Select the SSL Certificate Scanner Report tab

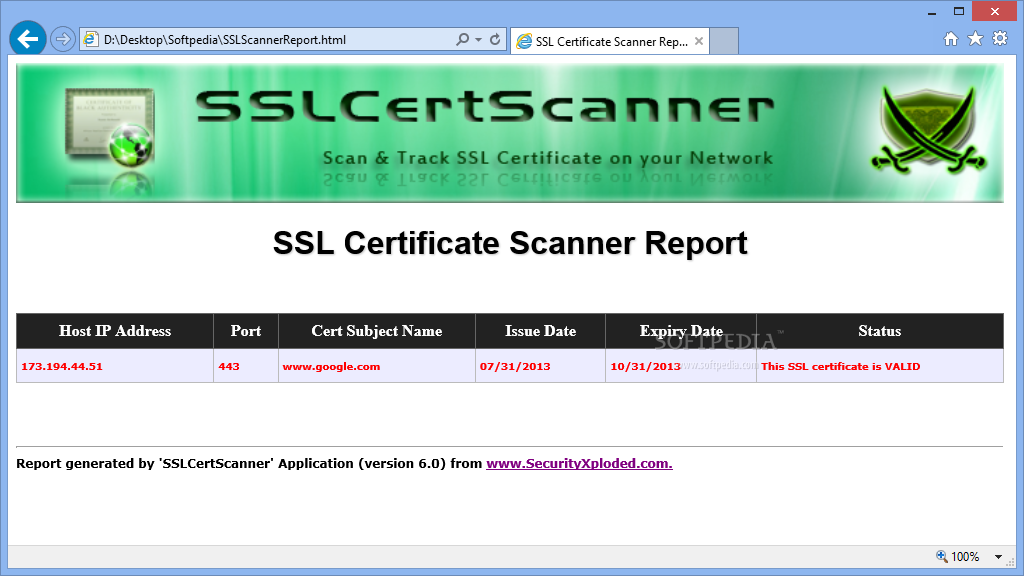610,41
